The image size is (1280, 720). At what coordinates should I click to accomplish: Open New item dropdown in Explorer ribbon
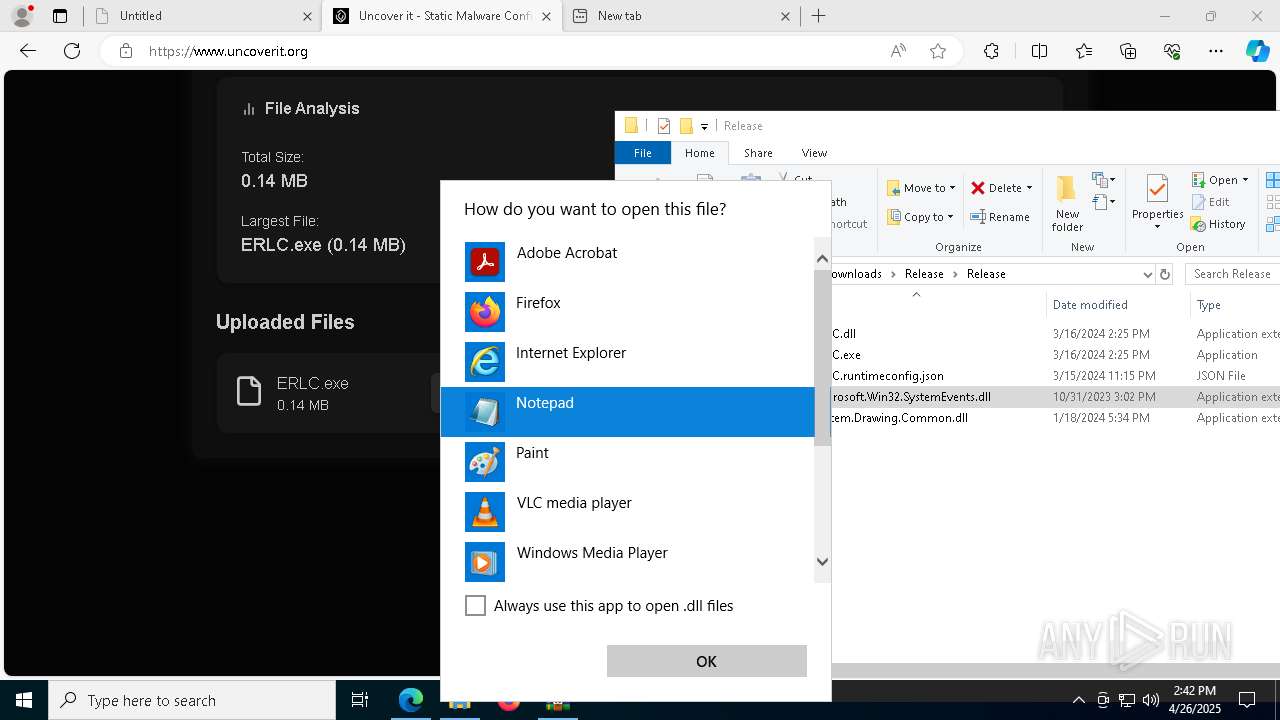click(1103, 180)
